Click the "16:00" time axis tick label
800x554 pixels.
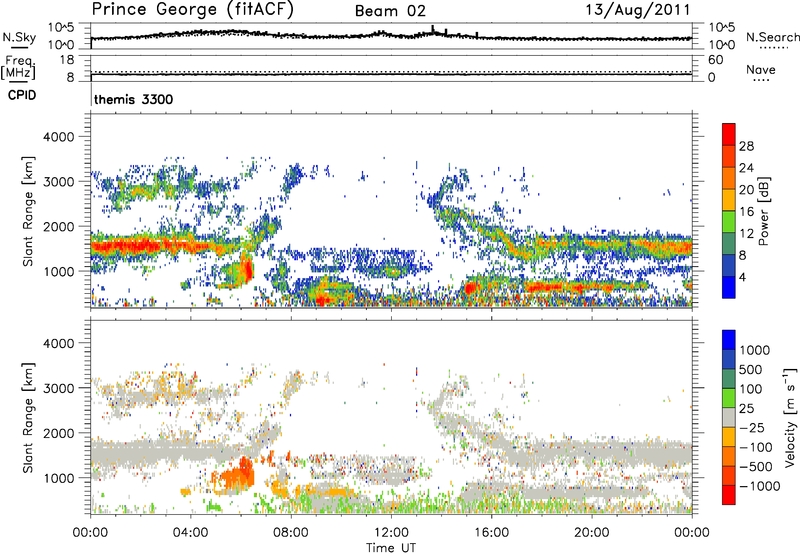click(491, 533)
